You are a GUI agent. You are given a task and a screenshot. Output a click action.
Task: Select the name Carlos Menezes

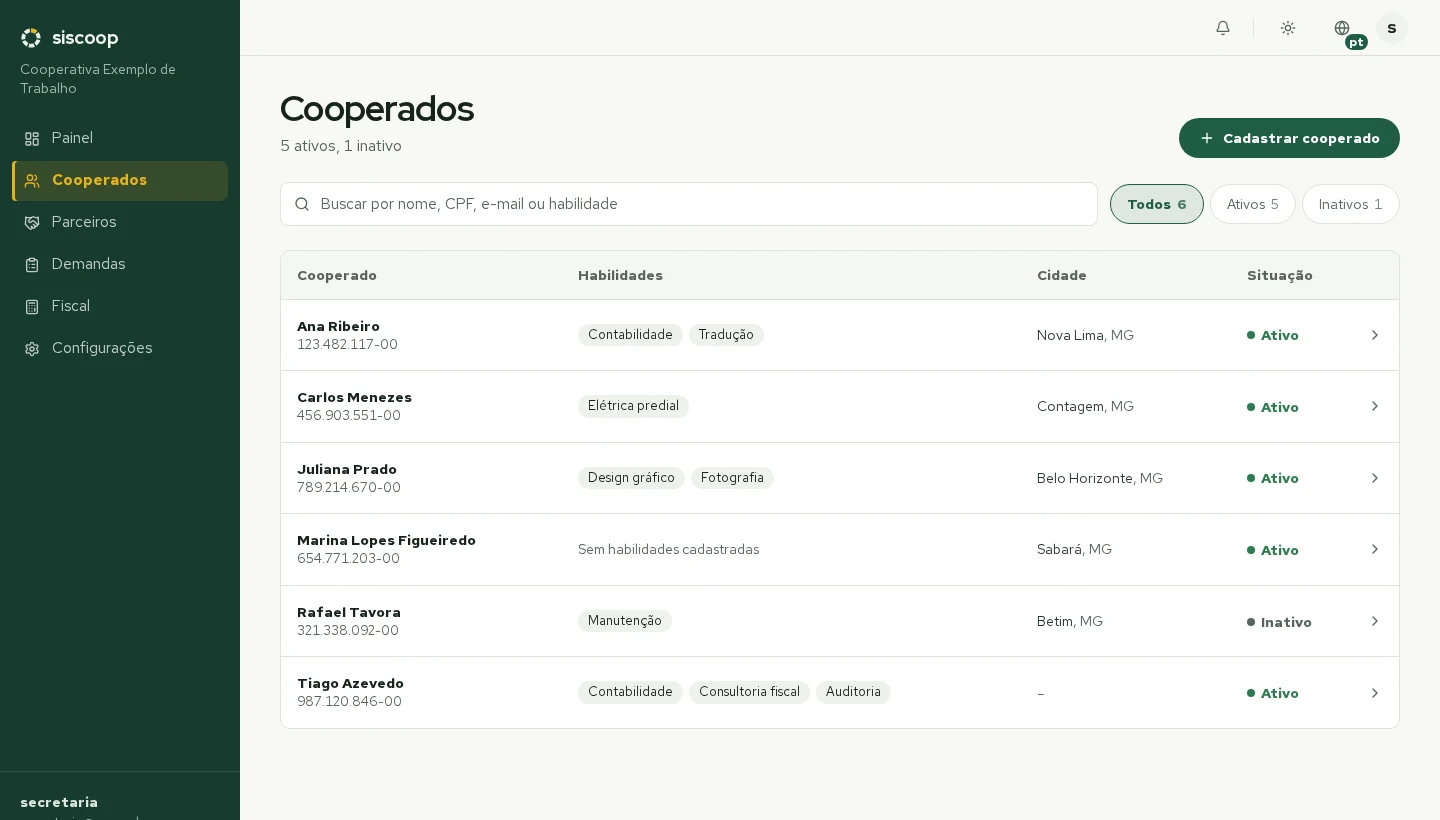pyautogui.click(x=354, y=397)
